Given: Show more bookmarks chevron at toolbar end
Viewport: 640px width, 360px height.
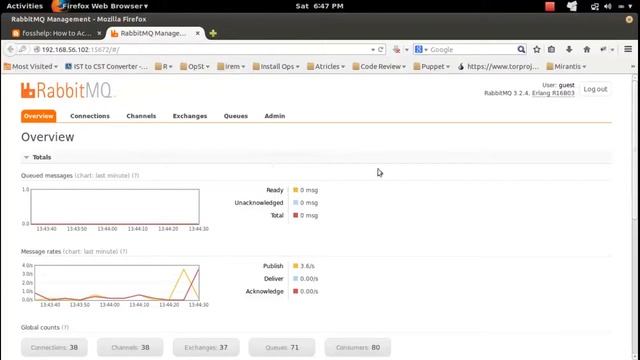Looking at the screenshot, I should tap(633, 66).
